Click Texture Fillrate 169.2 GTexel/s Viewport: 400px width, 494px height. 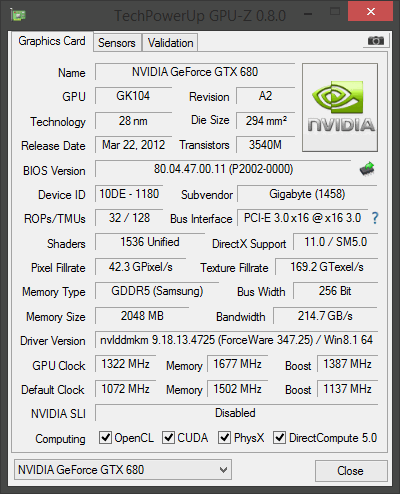click(327, 267)
